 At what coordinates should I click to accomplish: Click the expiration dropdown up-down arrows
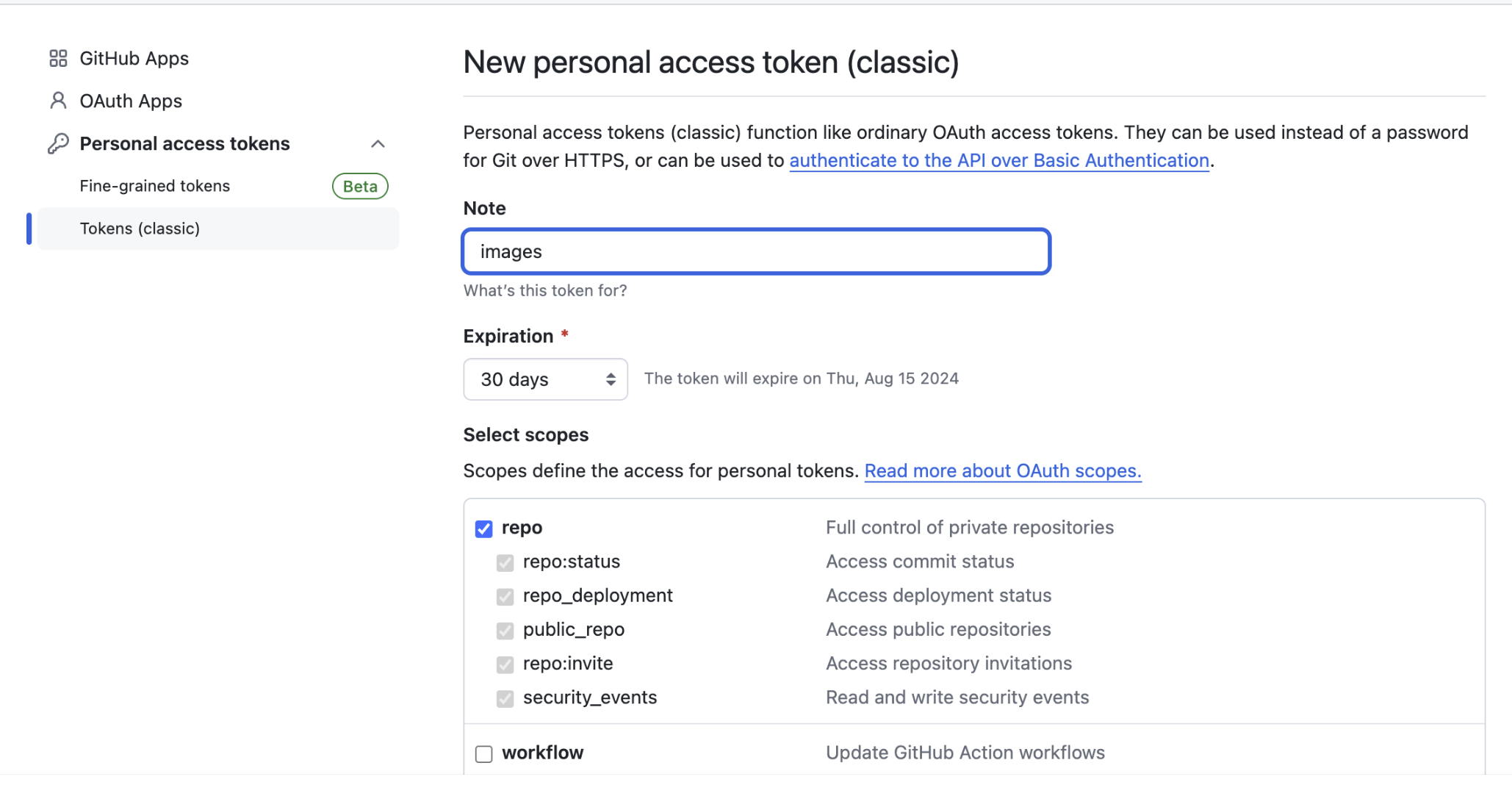611,379
